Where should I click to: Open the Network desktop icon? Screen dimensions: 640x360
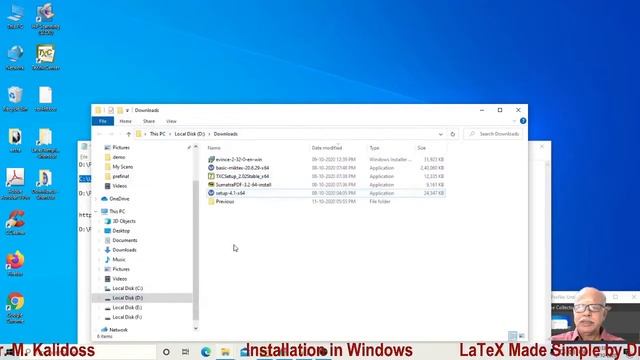pyautogui.click(x=15, y=57)
